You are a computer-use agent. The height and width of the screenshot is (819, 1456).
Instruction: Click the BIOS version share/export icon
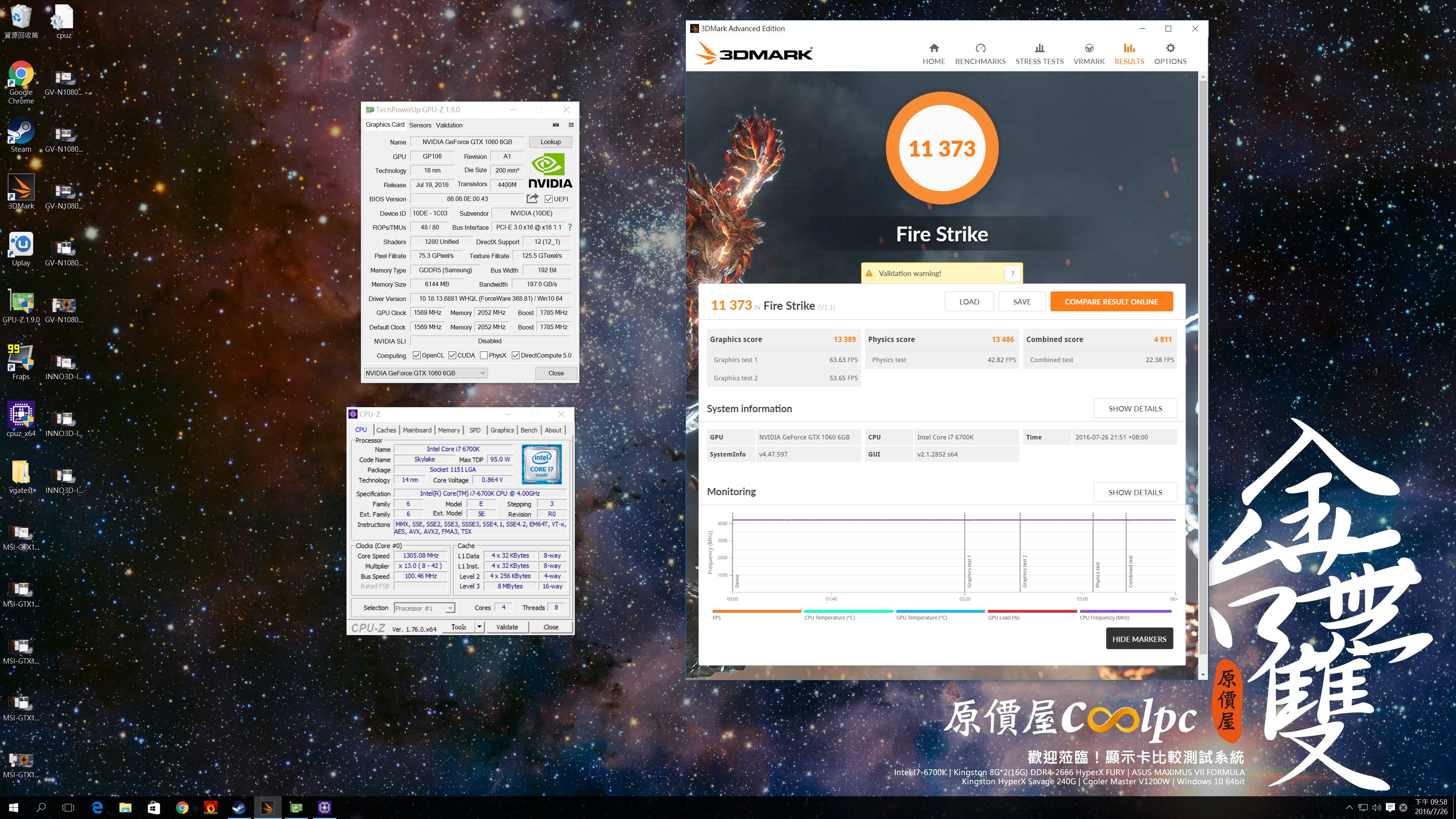[x=532, y=198]
